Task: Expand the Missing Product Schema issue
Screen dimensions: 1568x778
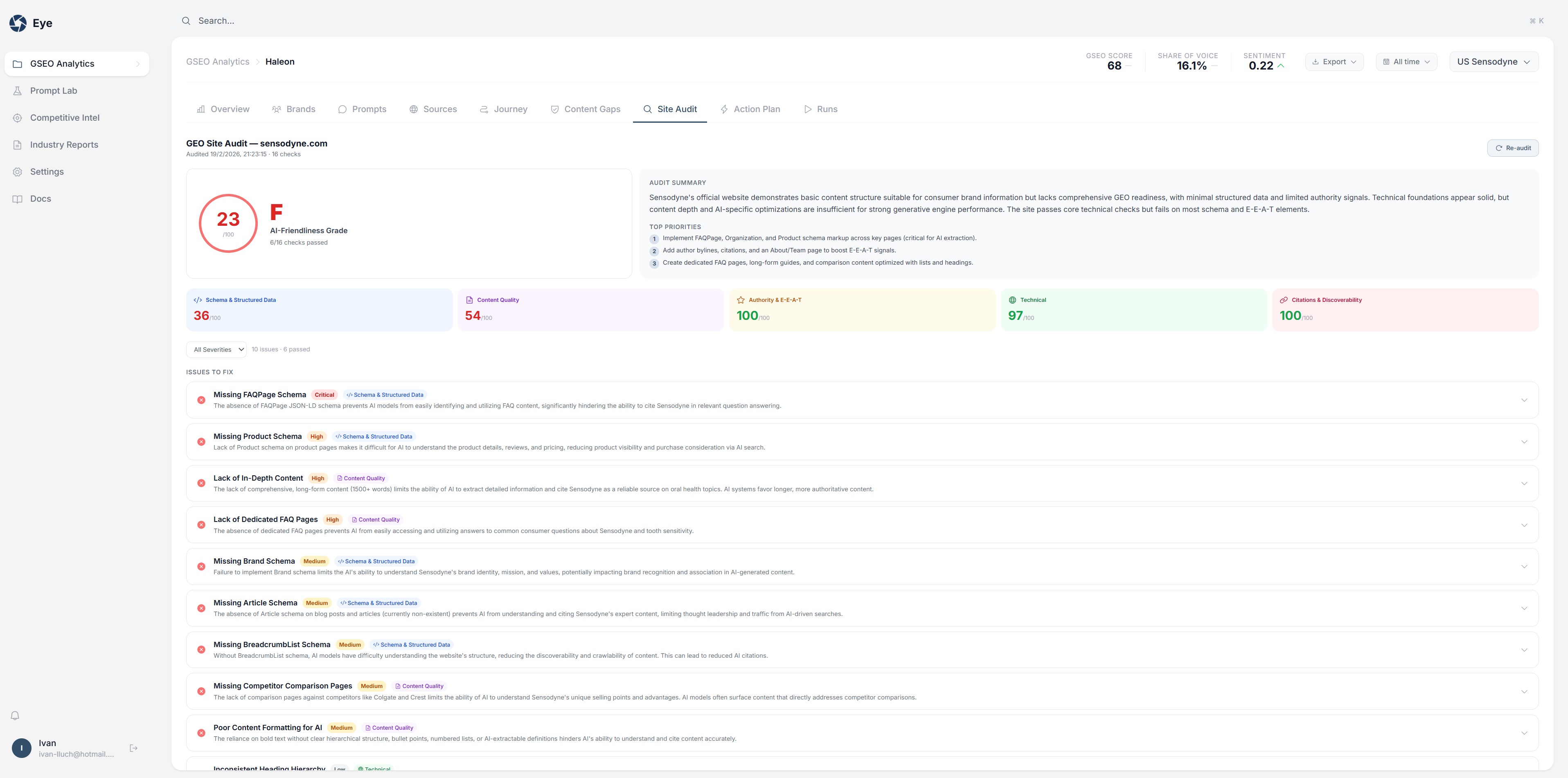Action: tap(1523, 442)
